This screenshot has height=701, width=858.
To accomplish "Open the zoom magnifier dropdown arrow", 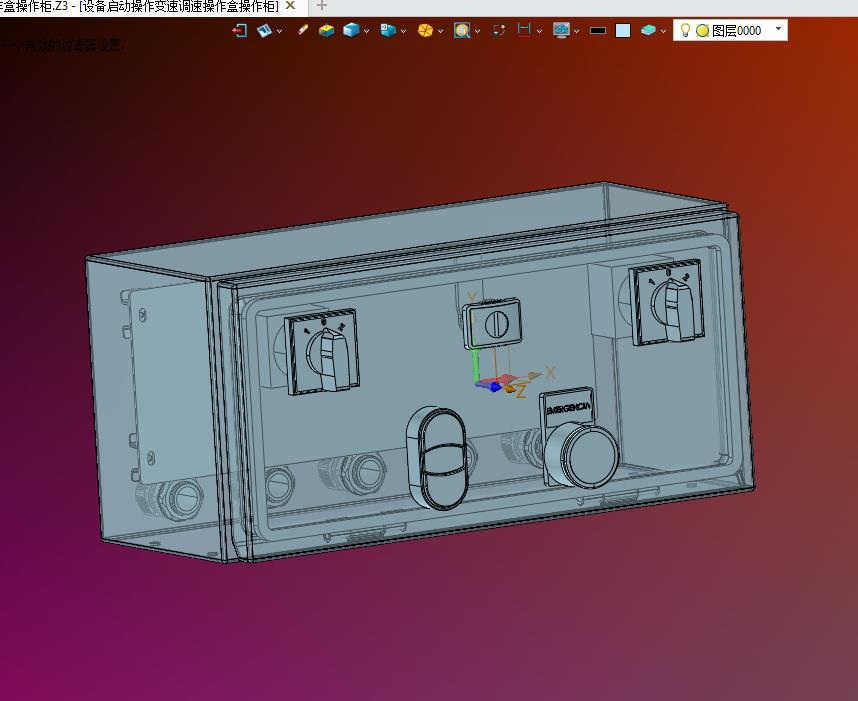I will point(477,31).
